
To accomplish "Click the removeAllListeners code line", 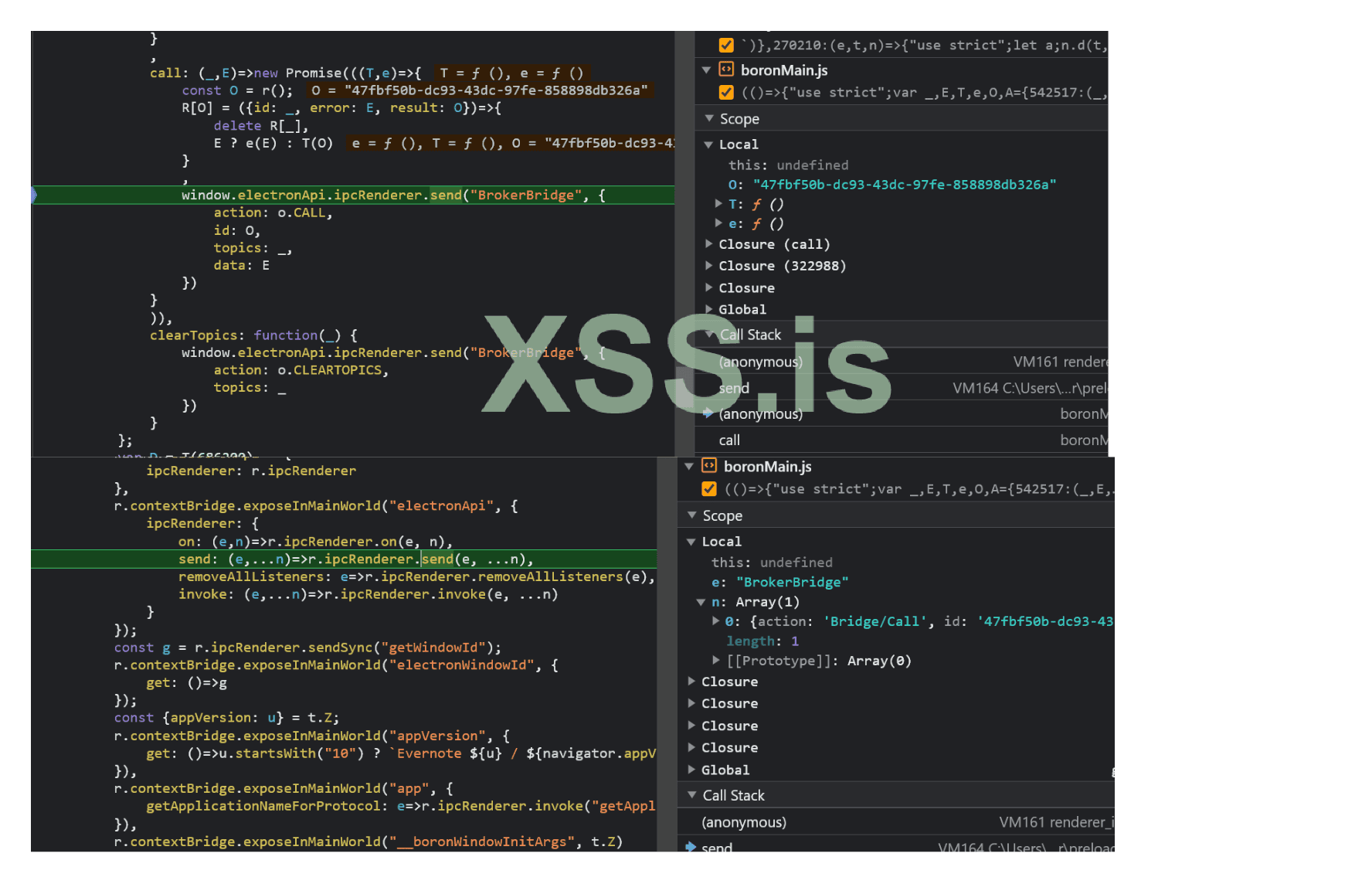I will (x=416, y=576).
